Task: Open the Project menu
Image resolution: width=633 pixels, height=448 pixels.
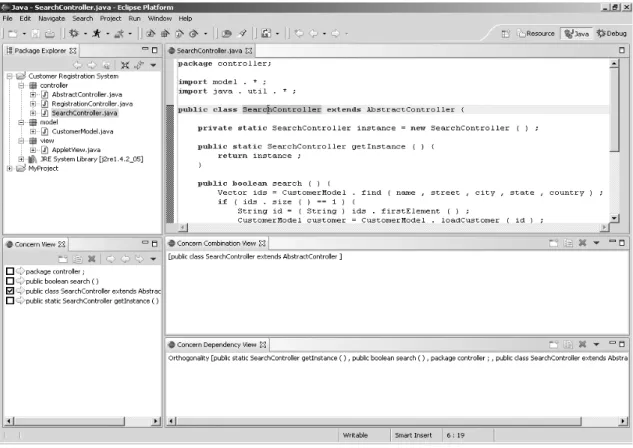Action: 111,19
